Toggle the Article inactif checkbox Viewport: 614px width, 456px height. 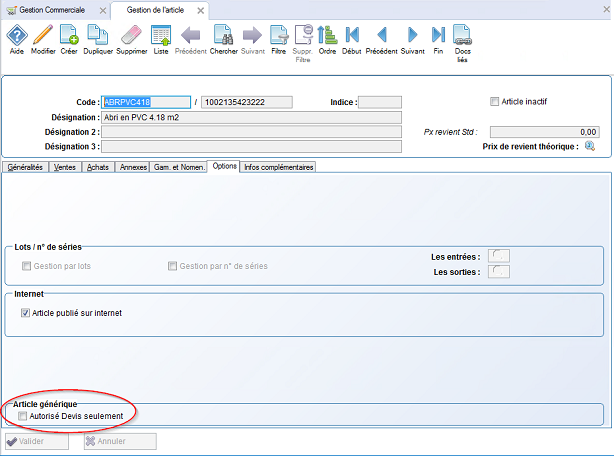click(x=494, y=102)
